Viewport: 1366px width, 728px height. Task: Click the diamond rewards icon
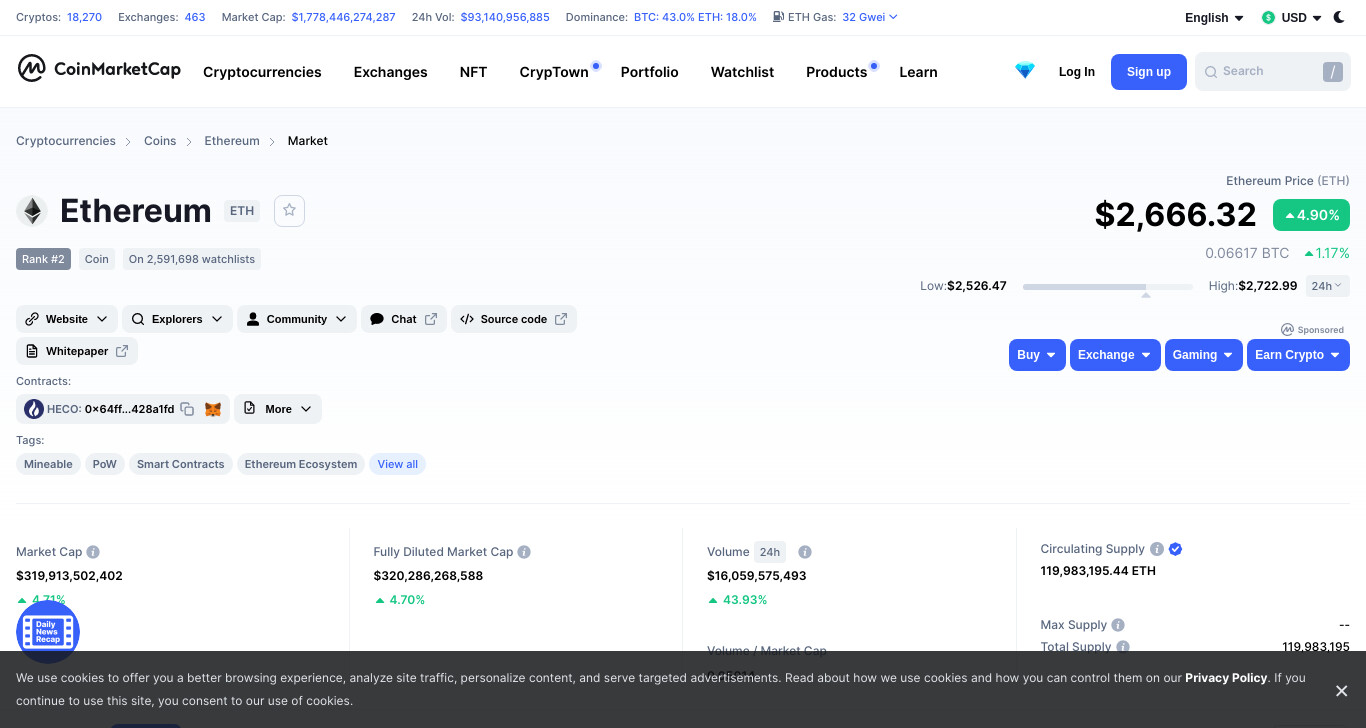point(1025,71)
